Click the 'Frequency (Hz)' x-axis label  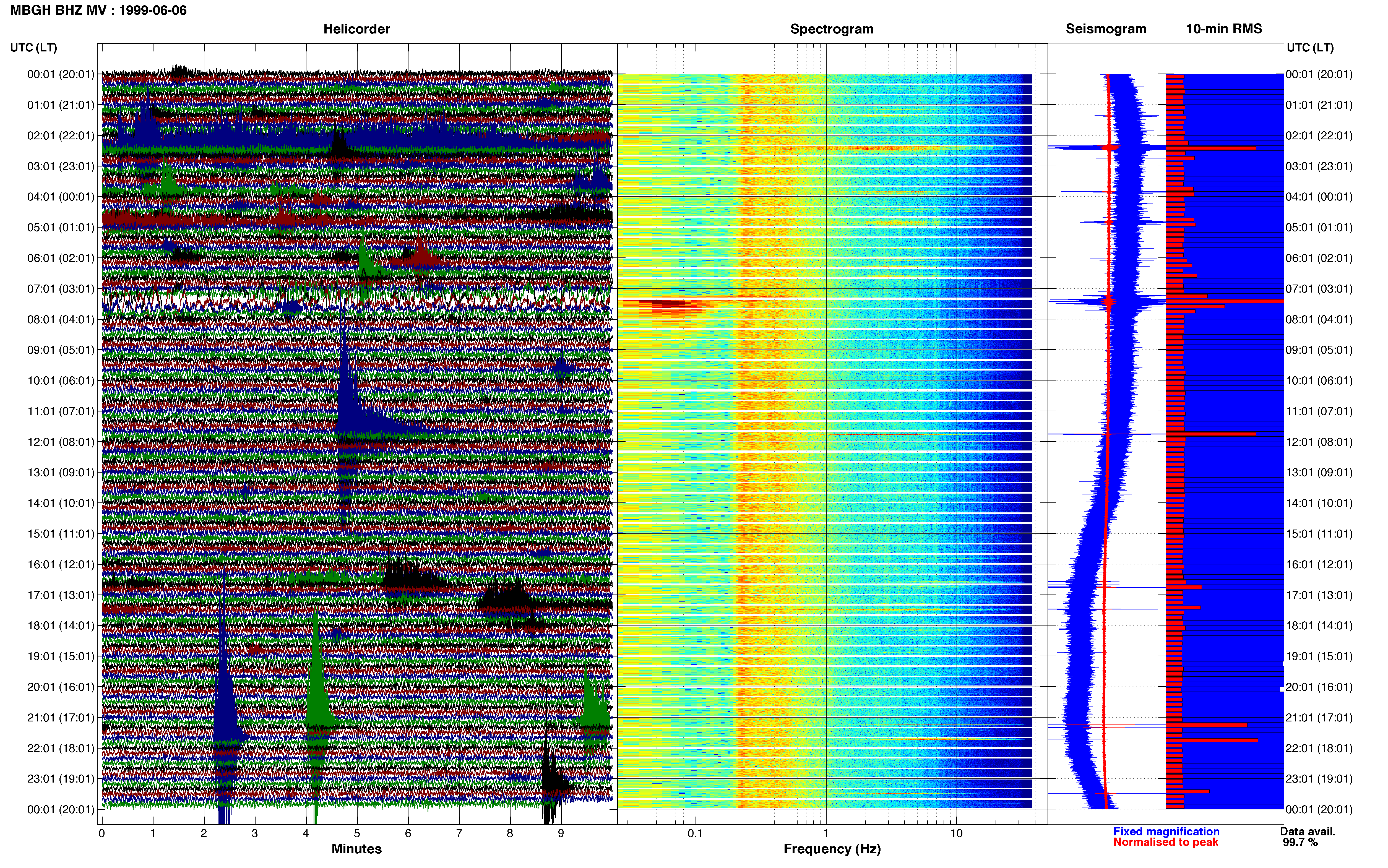pos(832,849)
